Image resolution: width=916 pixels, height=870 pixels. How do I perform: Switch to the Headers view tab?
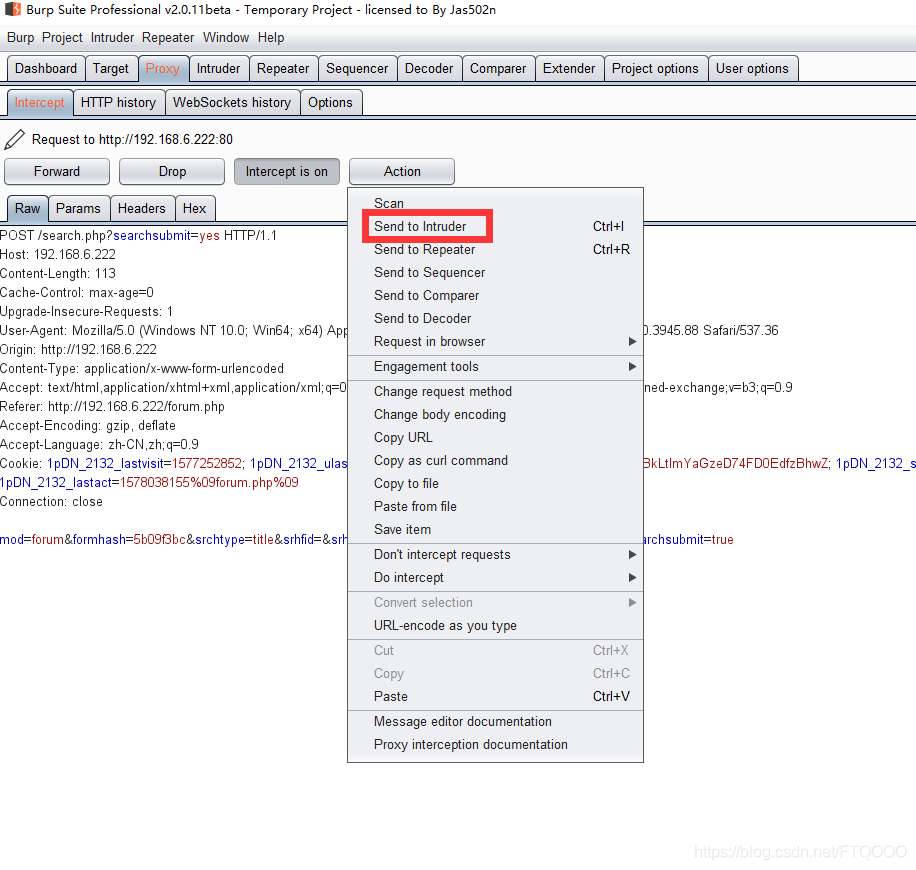point(141,209)
